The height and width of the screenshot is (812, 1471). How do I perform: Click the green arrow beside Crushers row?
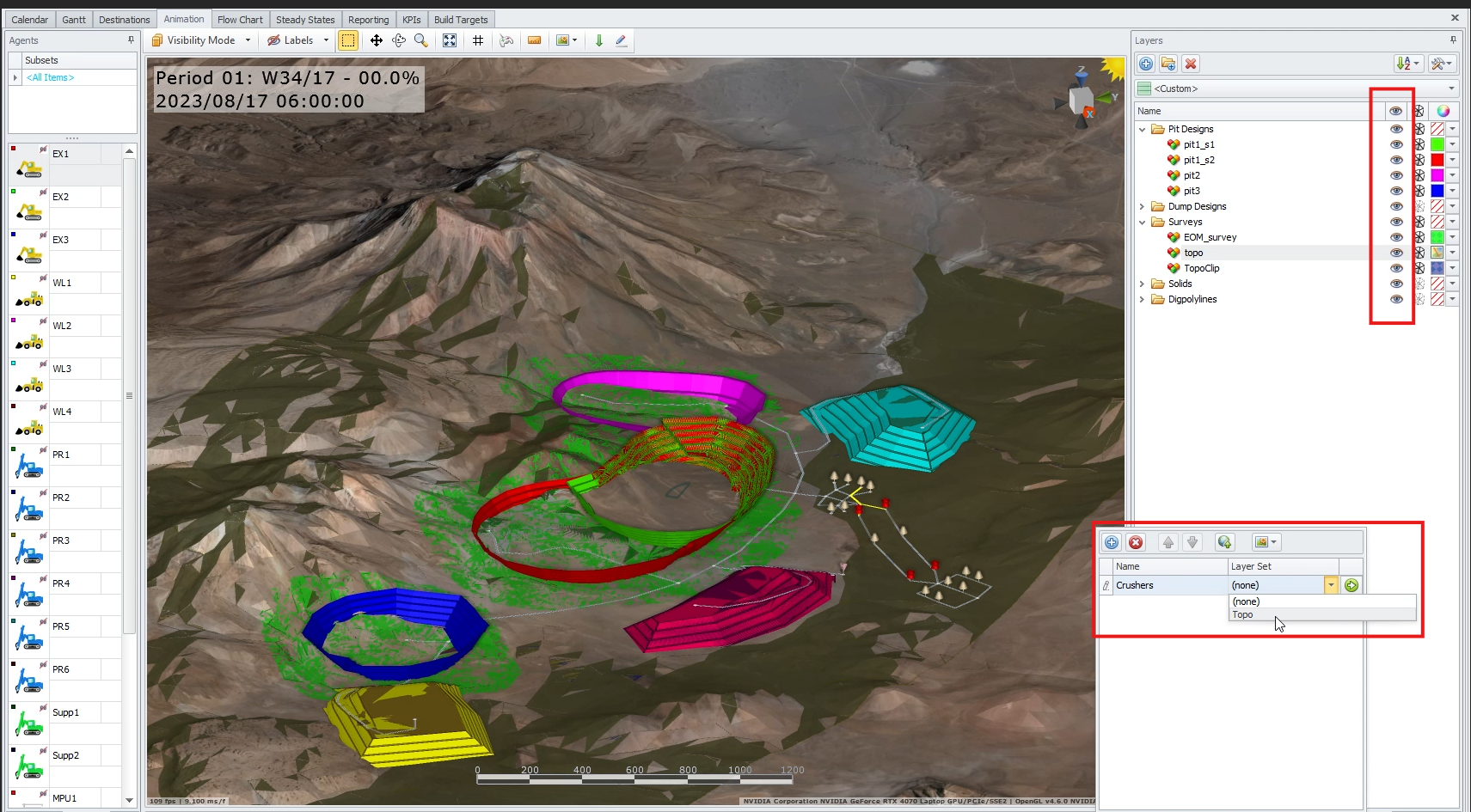(1351, 585)
